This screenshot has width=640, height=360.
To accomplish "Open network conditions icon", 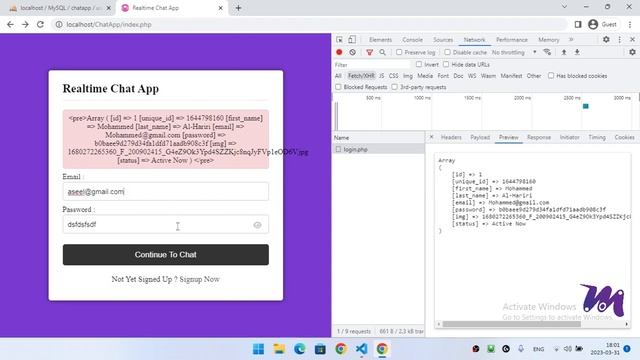I will [x=547, y=52].
